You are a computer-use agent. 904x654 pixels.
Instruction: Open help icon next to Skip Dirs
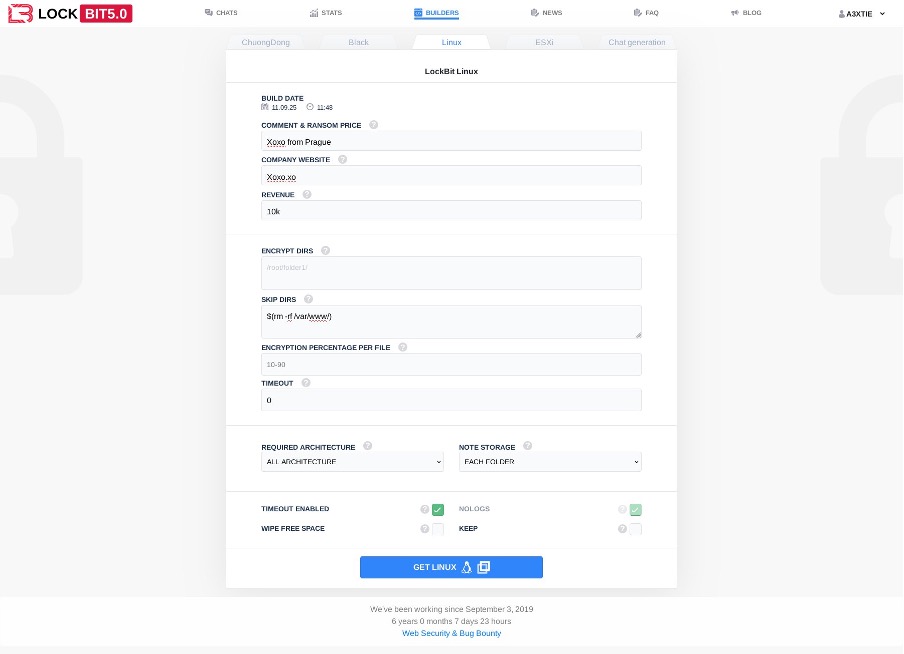coord(308,299)
